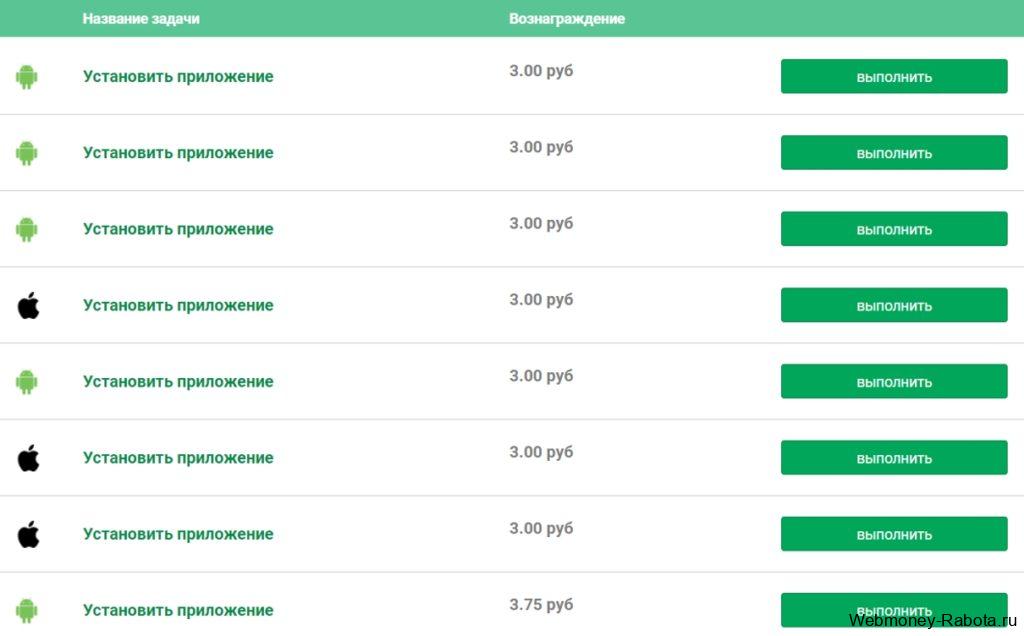1024x636 pixels.
Task: Click 'Выполнить' for the third Apple task
Action: [894, 534]
